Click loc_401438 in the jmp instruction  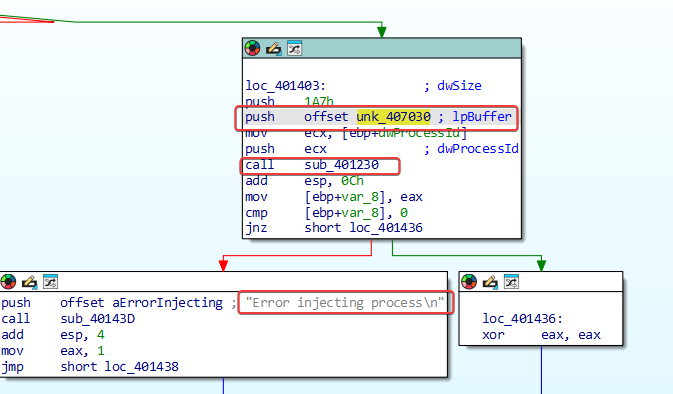click(x=142, y=367)
